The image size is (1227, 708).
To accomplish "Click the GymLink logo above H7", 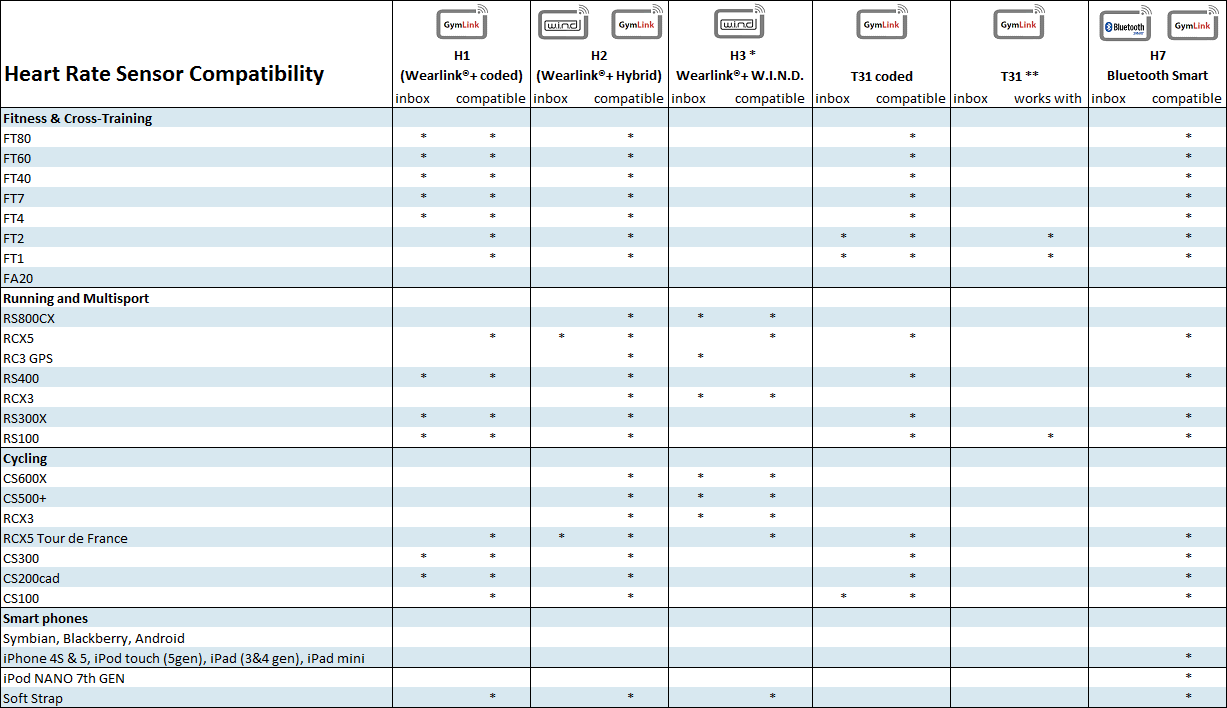I will pyautogui.click(x=1193, y=23).
